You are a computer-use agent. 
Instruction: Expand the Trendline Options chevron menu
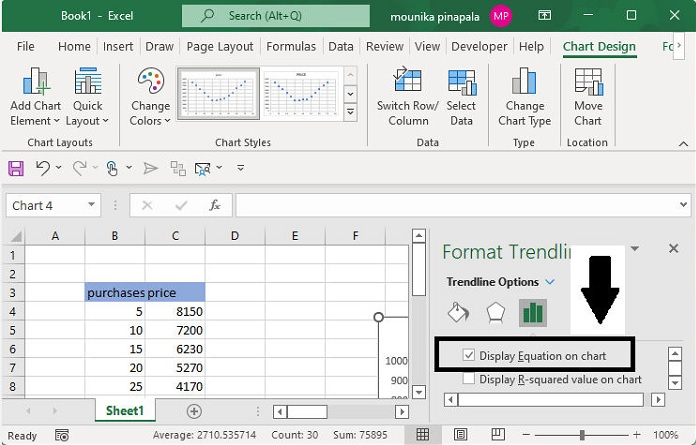[x=551, y=282]
